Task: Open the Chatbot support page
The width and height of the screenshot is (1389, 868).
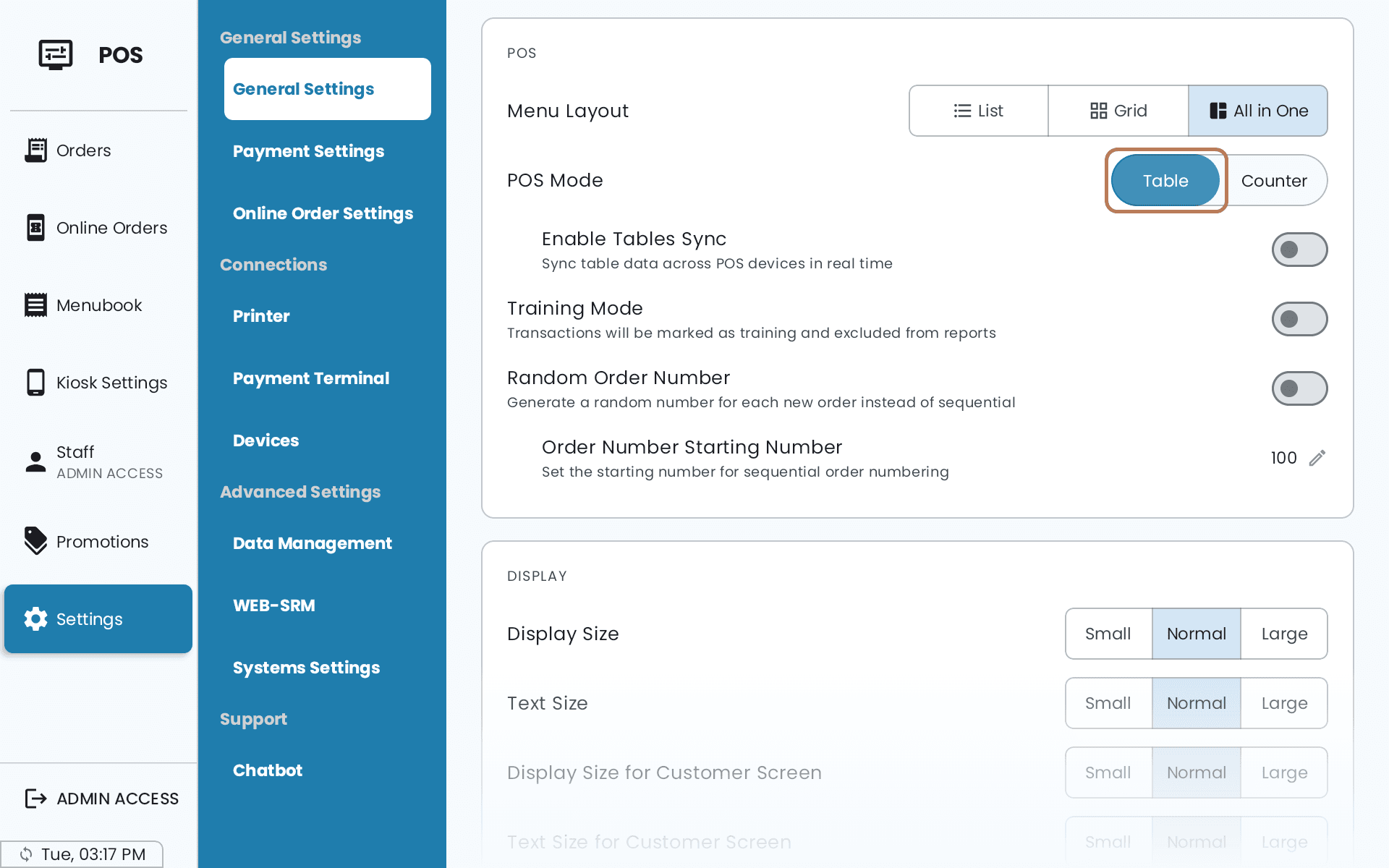Action: [328, 770]
